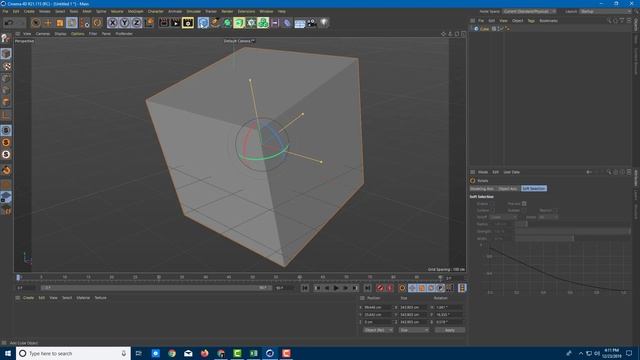Click the Record Active Objects button
Screen dimensions: 640x360
click(380, 288)
